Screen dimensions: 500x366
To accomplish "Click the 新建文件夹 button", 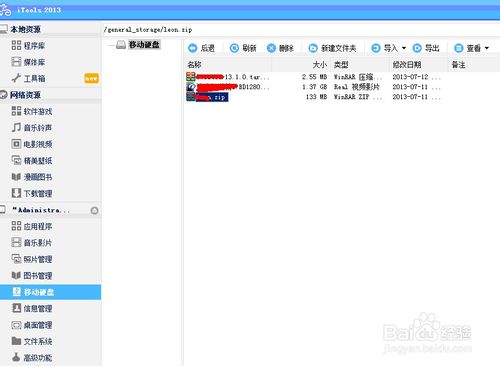I will (x=332, y=48).
